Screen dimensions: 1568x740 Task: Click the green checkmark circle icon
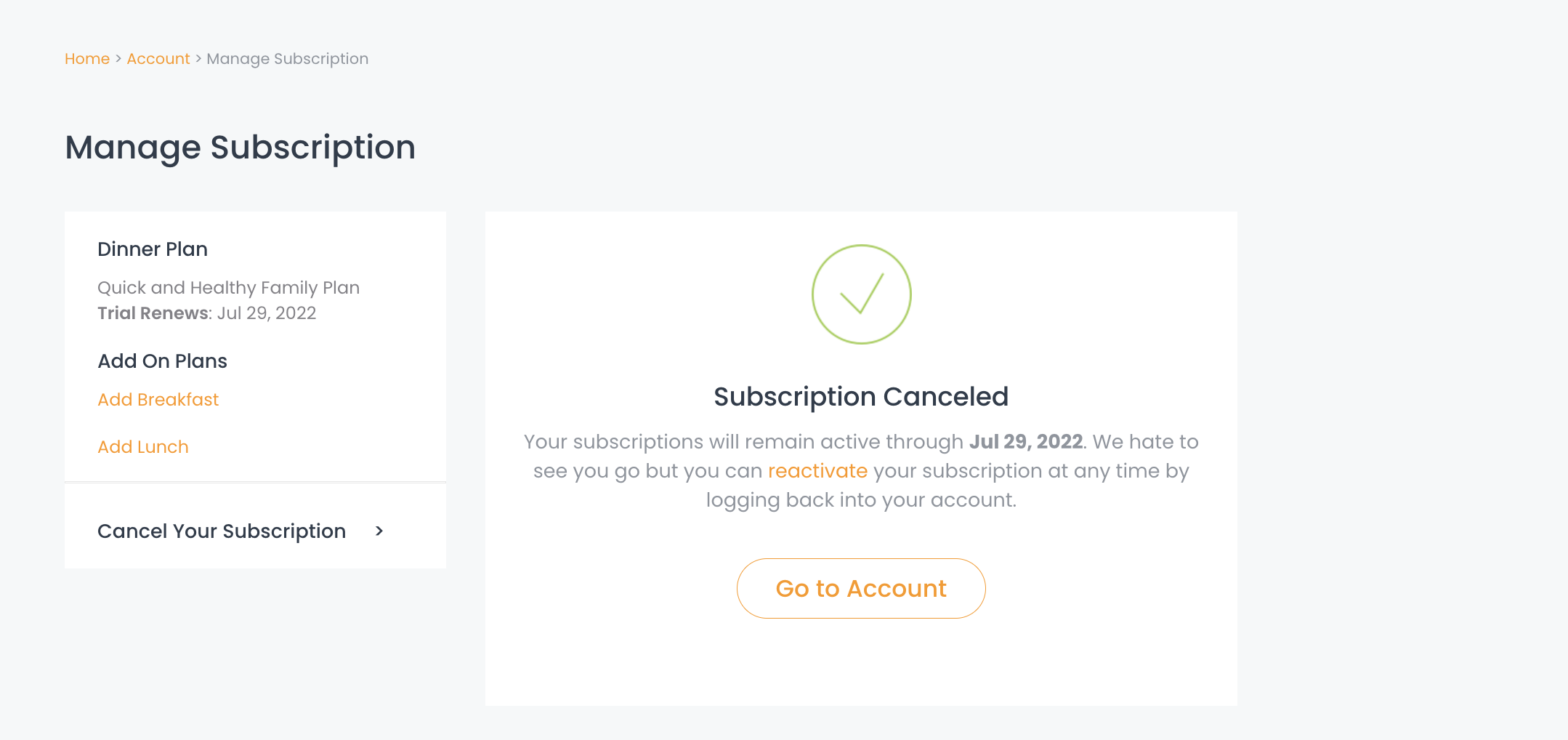[861, 294]
